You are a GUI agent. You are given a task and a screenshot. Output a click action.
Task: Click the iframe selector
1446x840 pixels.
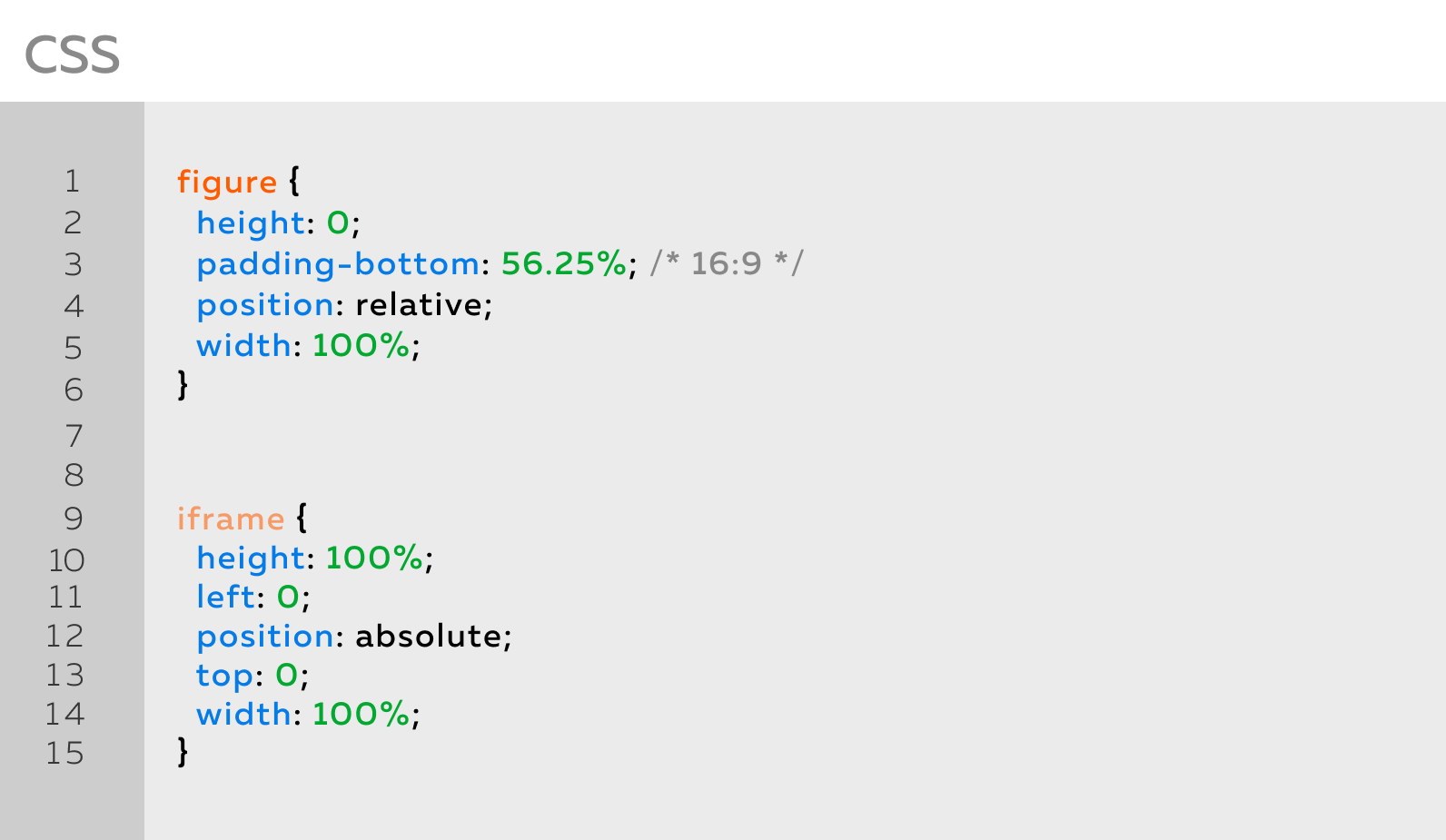click(x=231, y=519)
